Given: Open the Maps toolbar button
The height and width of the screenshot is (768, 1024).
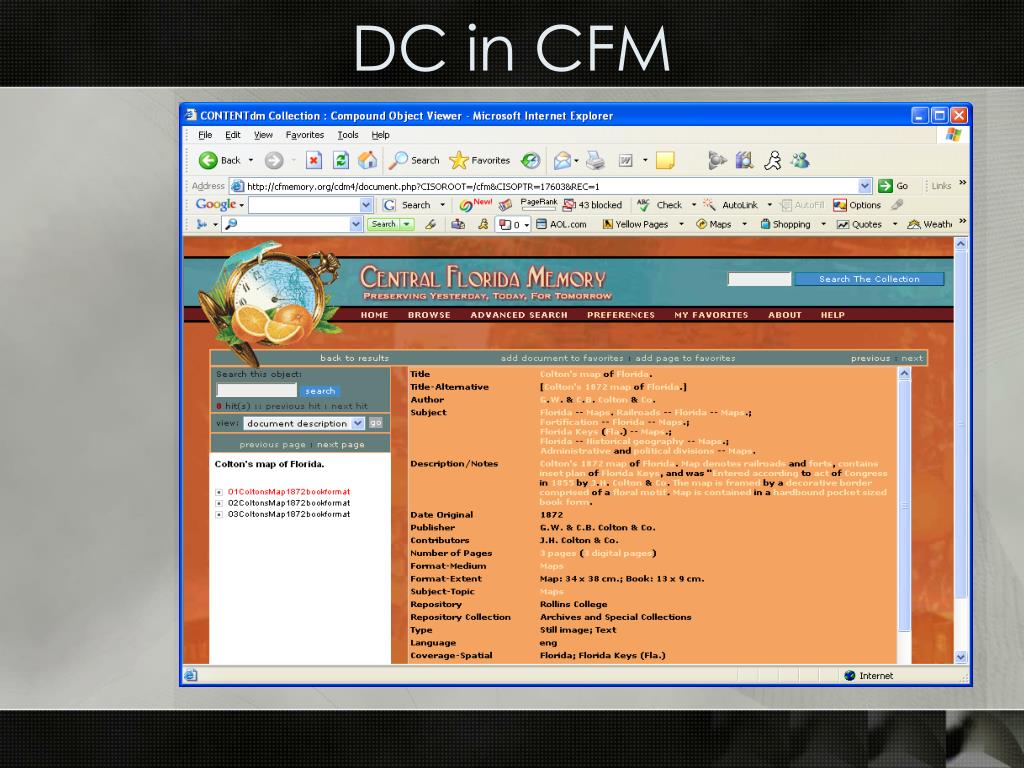Looking at the screenshot, I should pyautogui.click(x=713, y=224).
